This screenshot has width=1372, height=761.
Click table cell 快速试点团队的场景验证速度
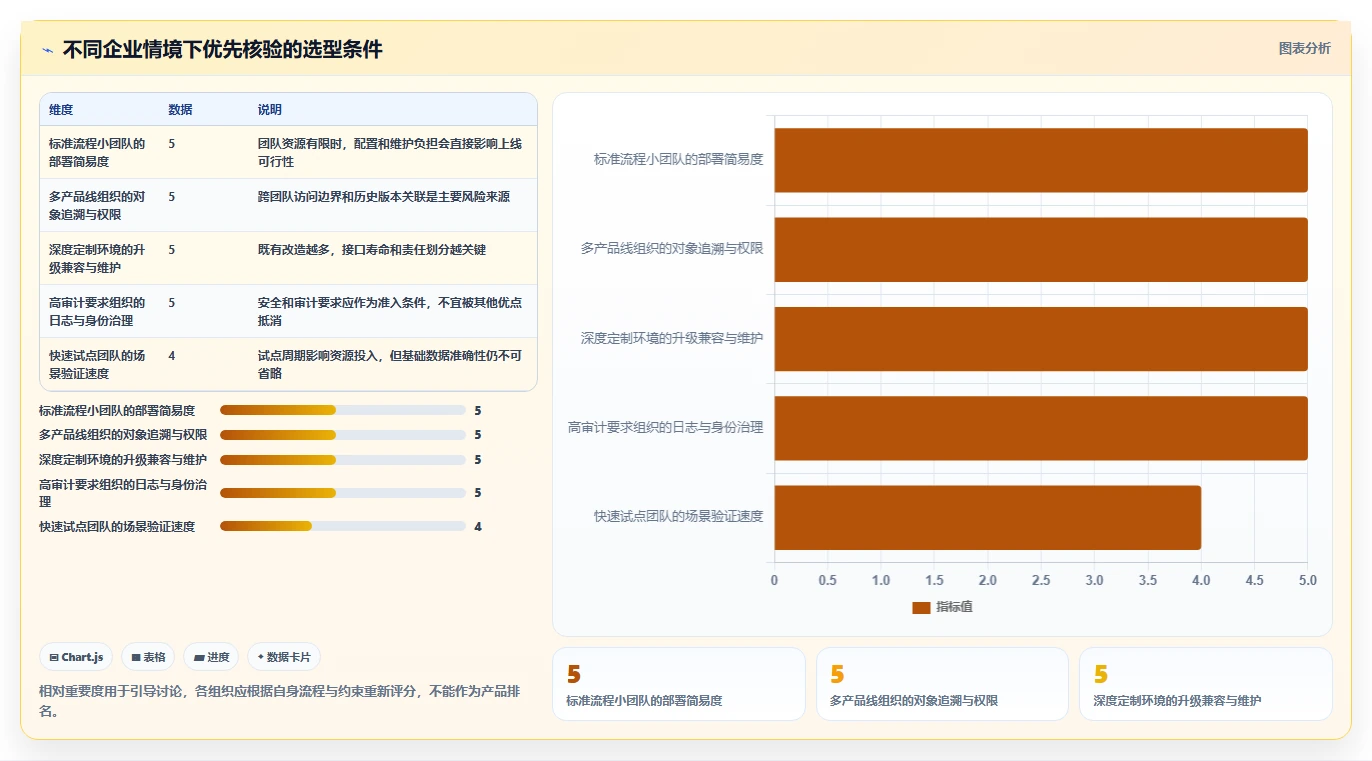[x=97, y=364]
